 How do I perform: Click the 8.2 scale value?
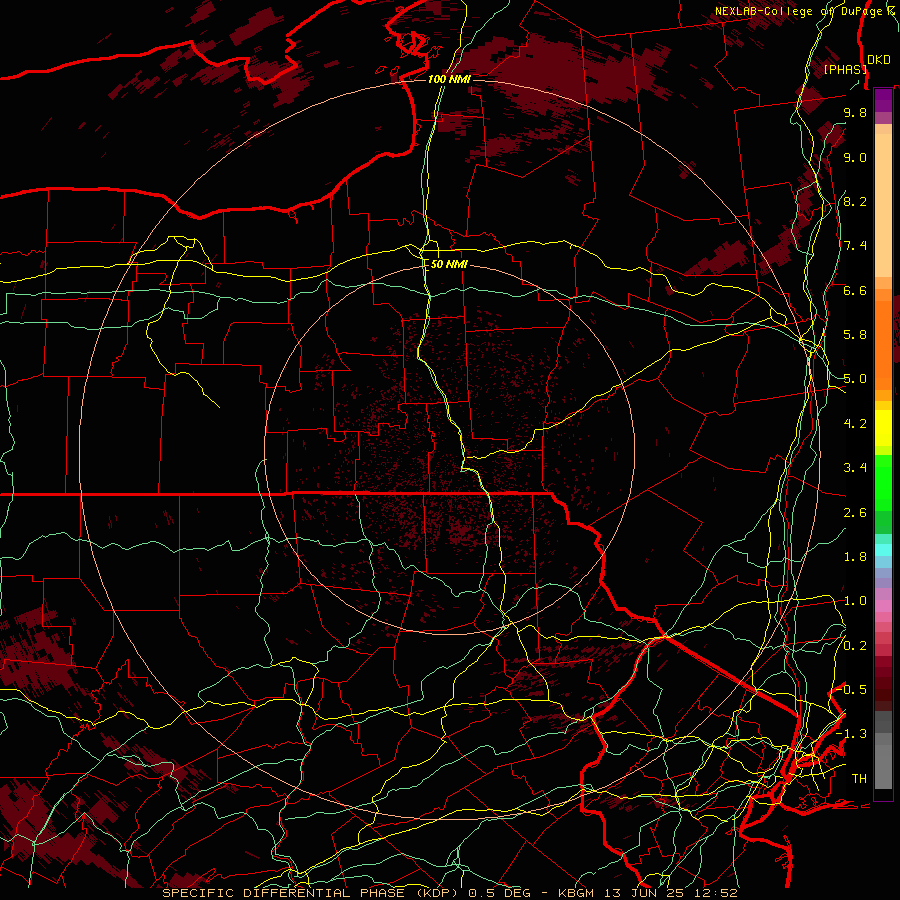pos(855,201)
